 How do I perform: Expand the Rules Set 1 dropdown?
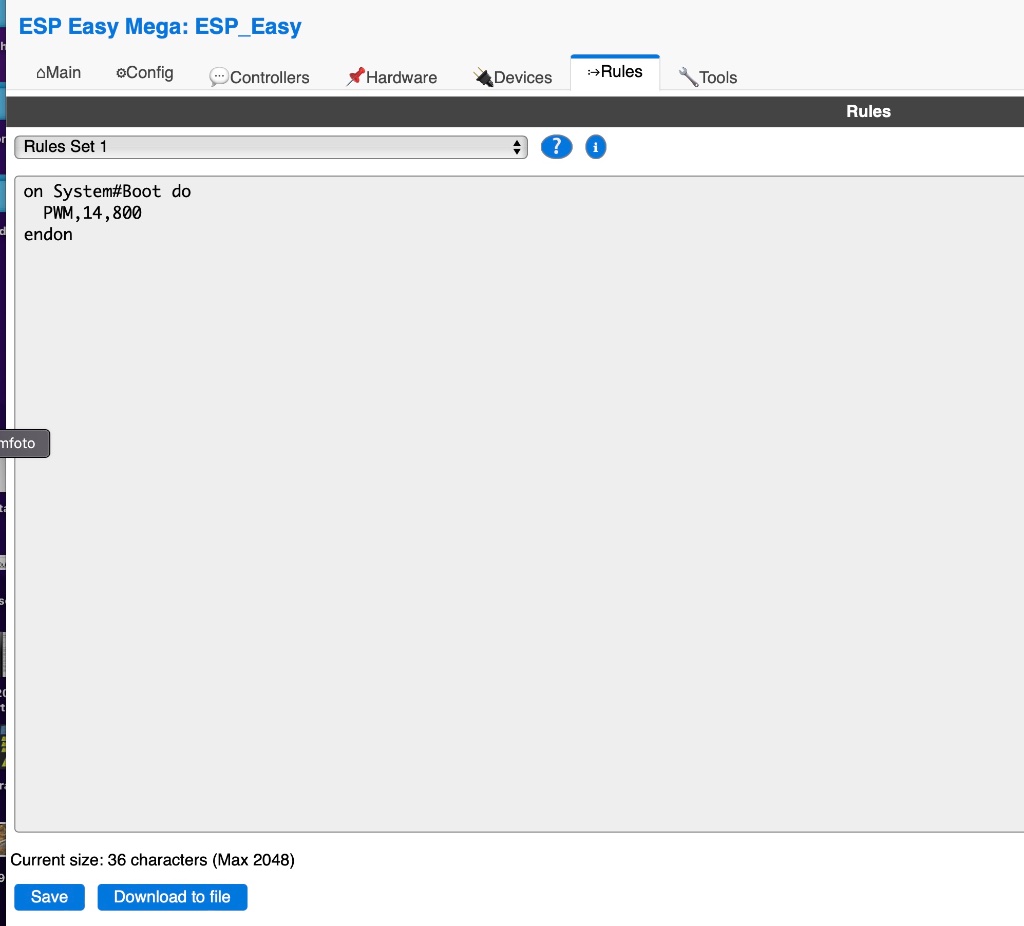(270, 147)
